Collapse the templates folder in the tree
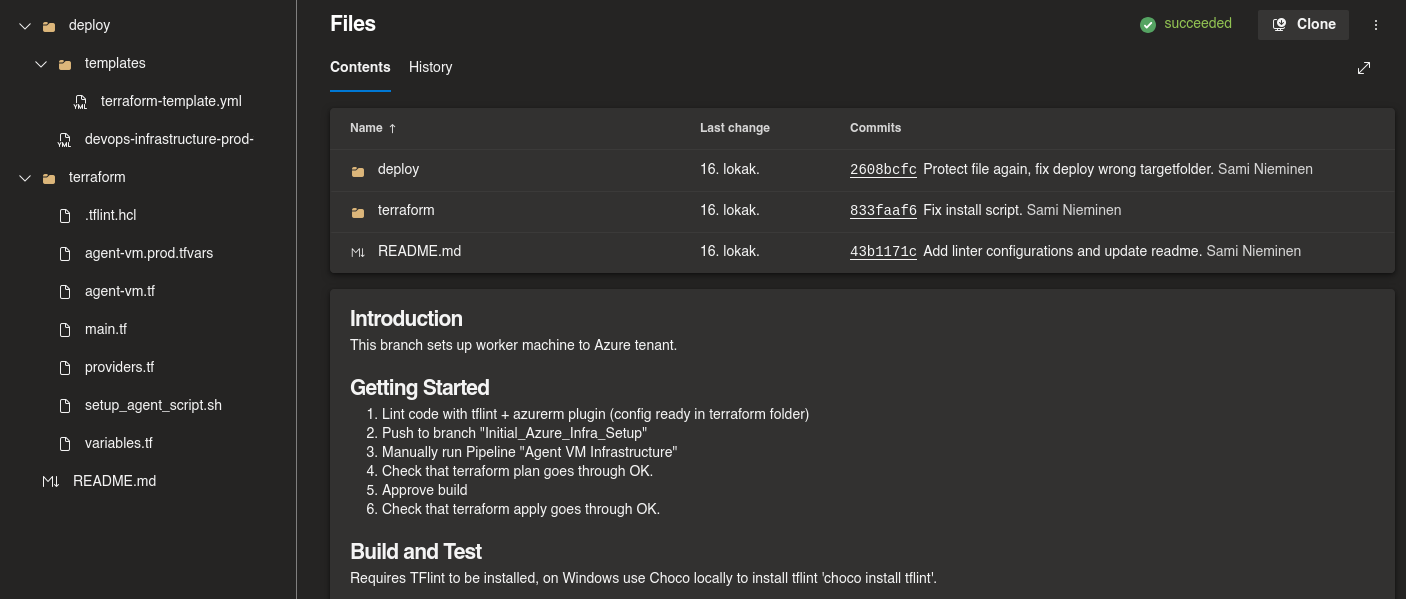This screenshot has height=599, width=1406. (x=41, y=63)
